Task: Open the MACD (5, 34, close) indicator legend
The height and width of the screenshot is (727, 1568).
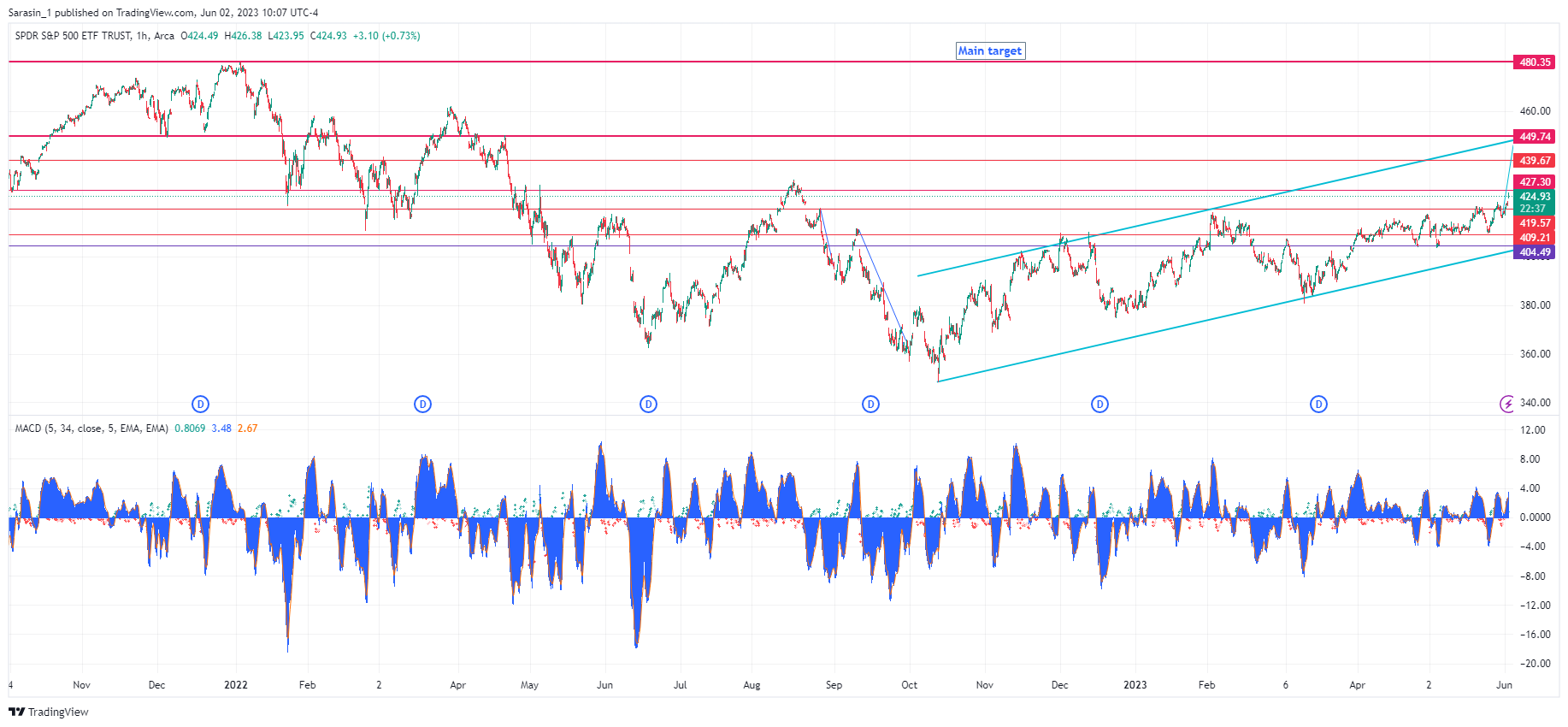Action: pos(91,429)
